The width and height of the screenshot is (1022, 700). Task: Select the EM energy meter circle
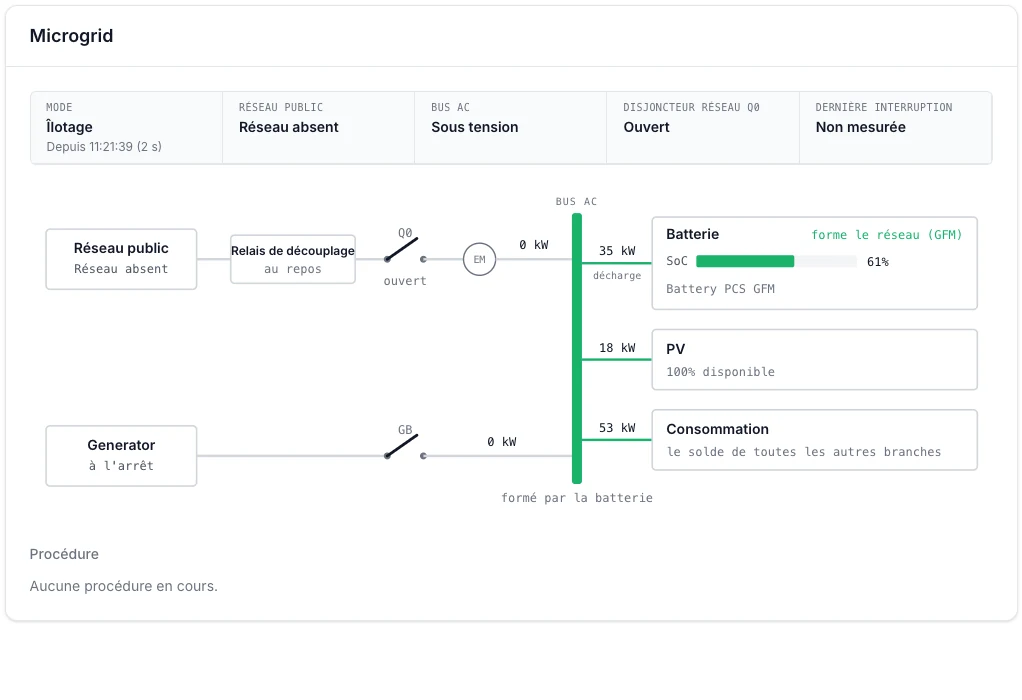(x=480, y=259)
